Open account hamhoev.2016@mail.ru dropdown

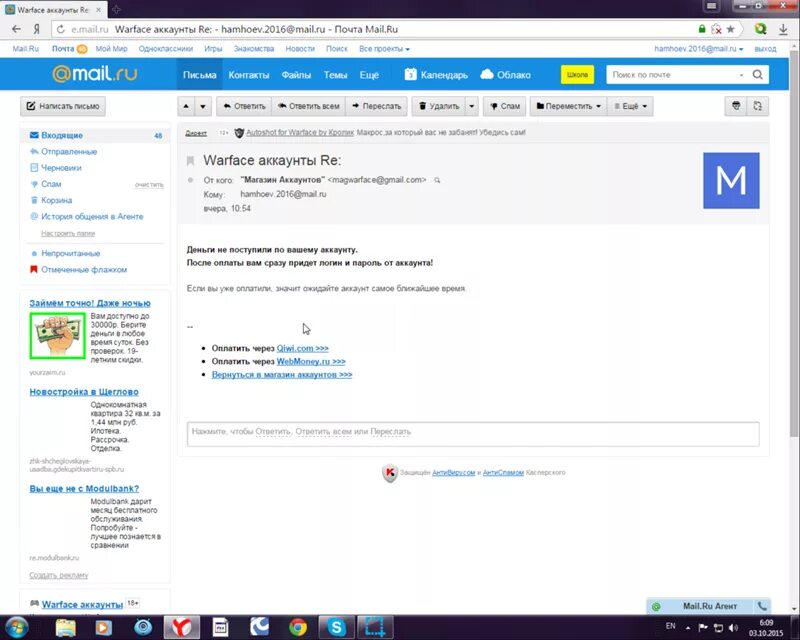coord(698,49)
